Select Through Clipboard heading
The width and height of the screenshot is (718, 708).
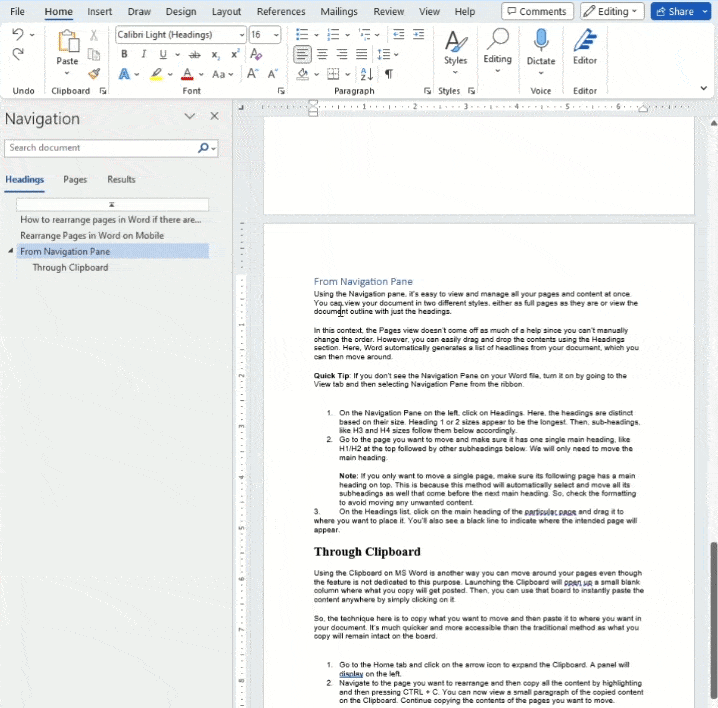pos(71,267)
